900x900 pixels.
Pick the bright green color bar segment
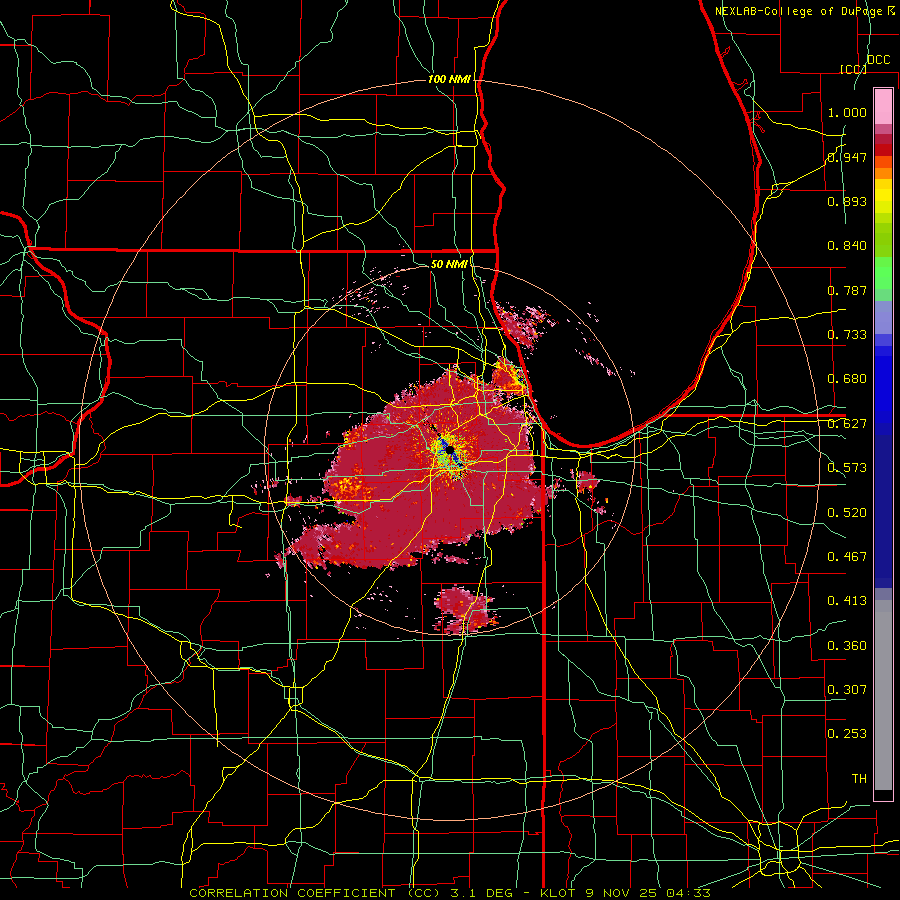tap(883, 273)
